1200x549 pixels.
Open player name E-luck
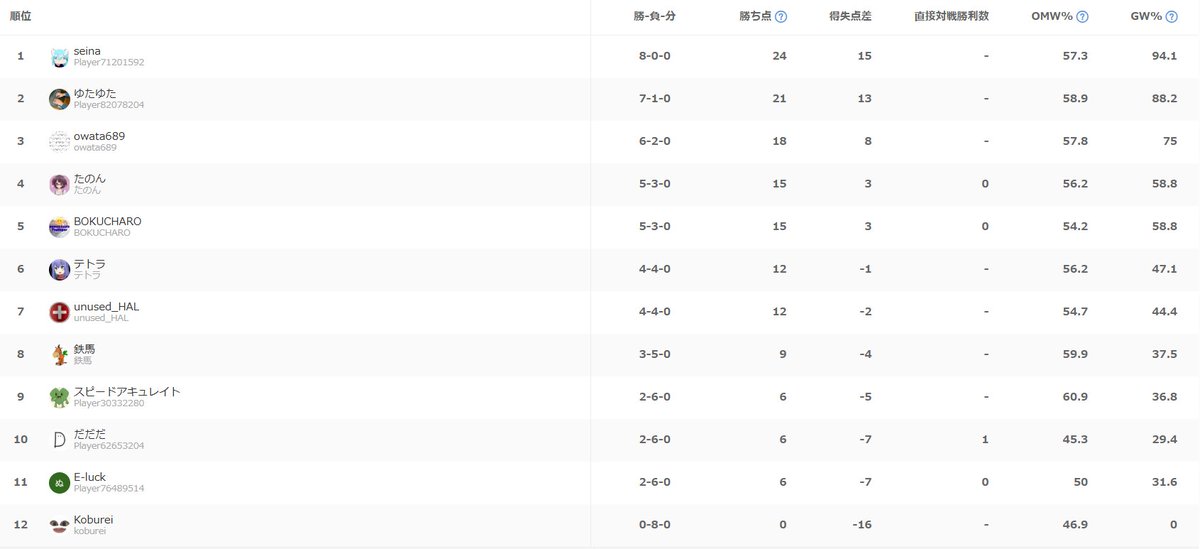pos(90,477)
